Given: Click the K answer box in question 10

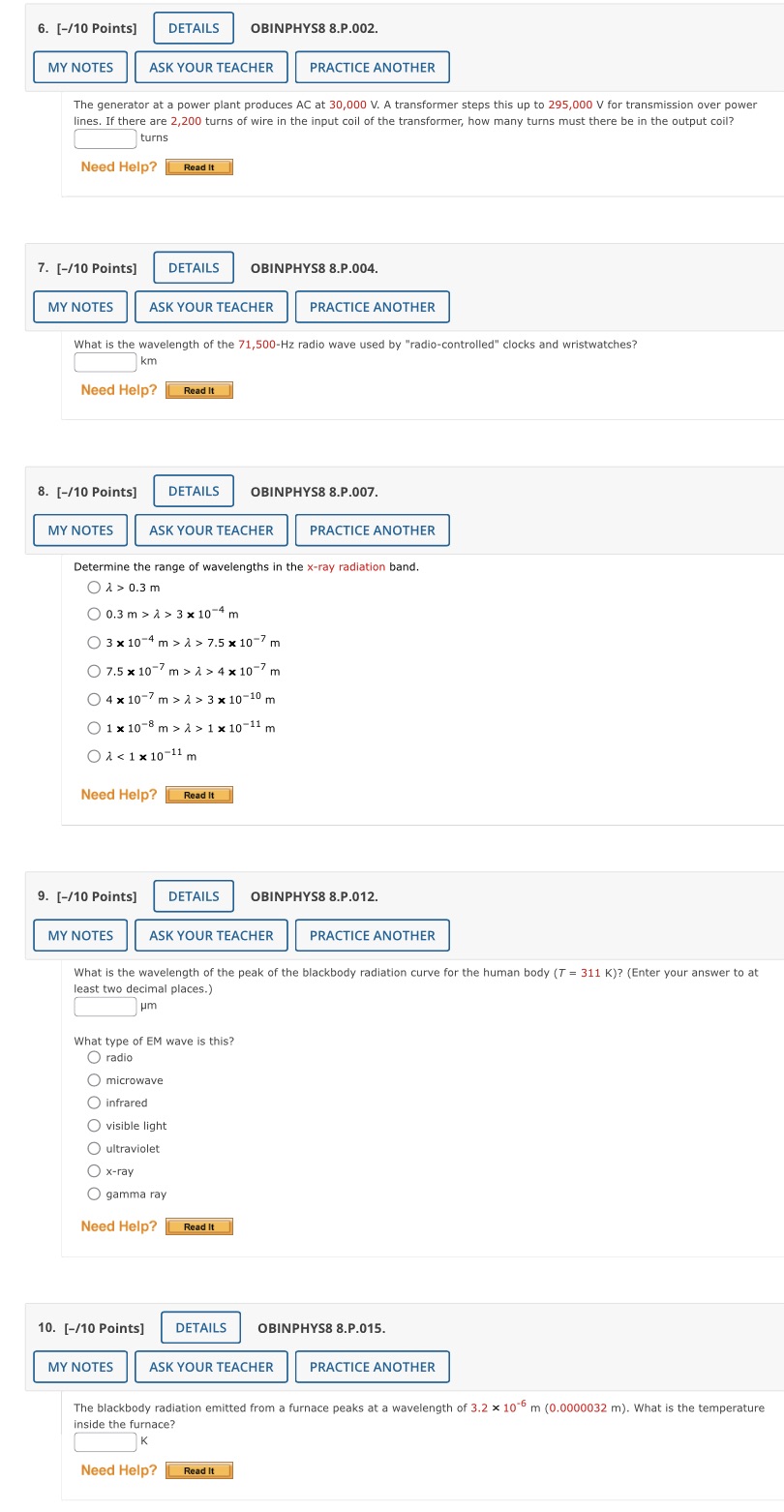Looking at the screenshot, I should click(x=105, y=1441).
